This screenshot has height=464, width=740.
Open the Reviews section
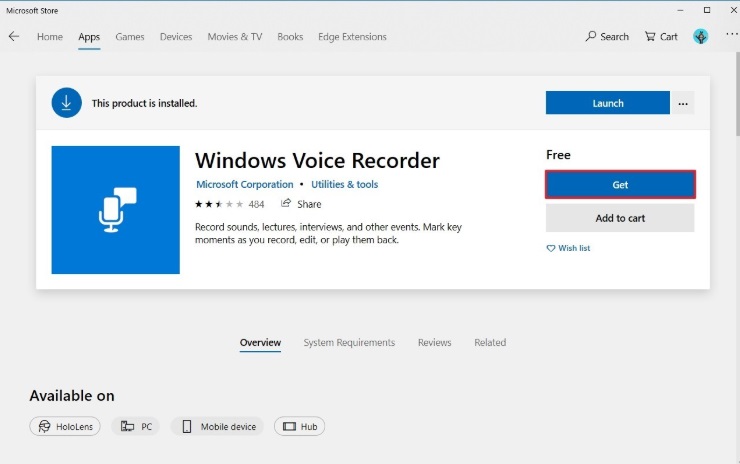click(x=435, y=343)
